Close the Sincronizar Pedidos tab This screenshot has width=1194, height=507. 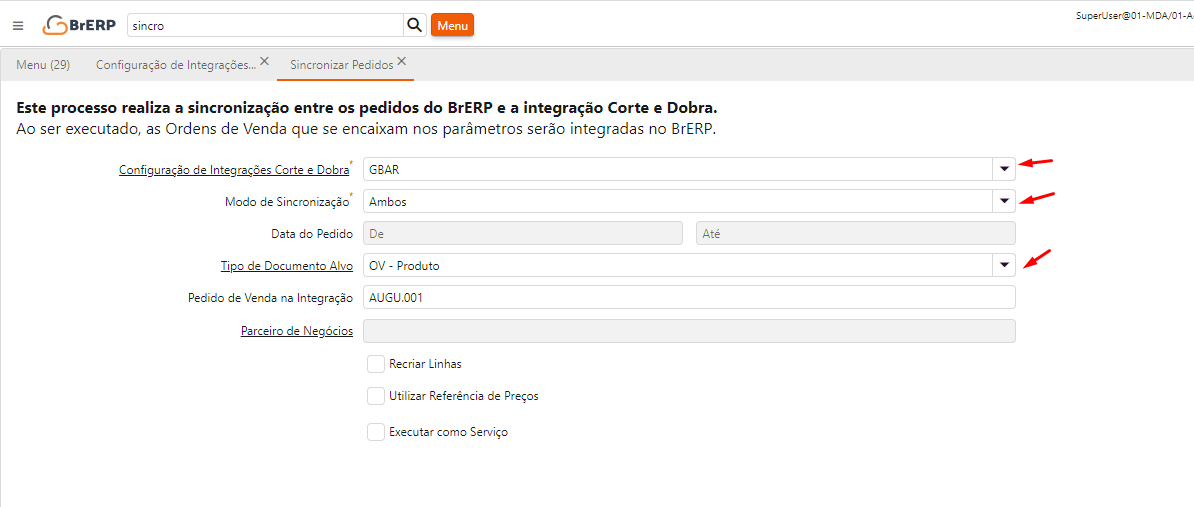click(x=401, y=61)
